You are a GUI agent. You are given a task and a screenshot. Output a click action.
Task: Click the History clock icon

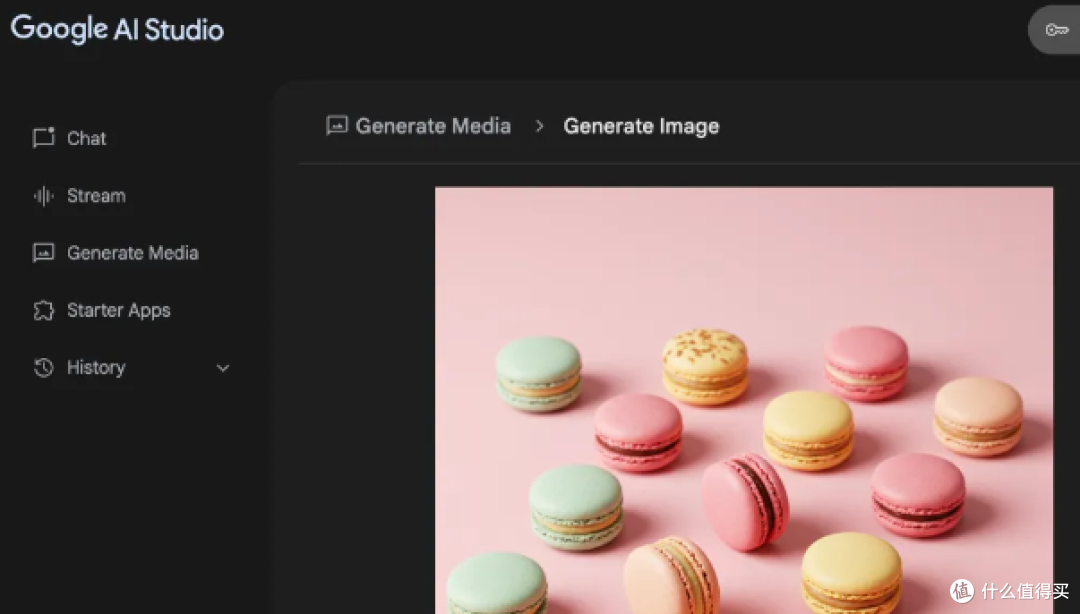tap(43, 367)
